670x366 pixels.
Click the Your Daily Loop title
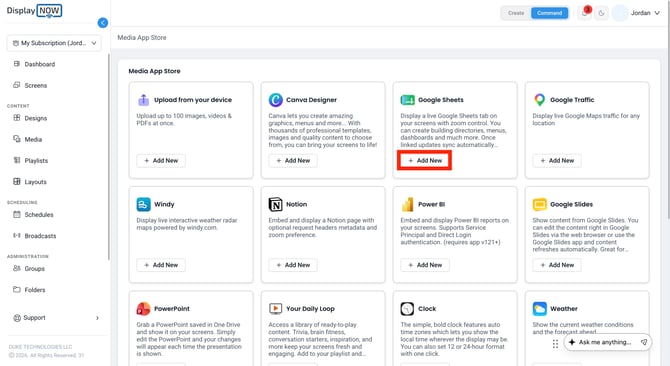point(310,309)
